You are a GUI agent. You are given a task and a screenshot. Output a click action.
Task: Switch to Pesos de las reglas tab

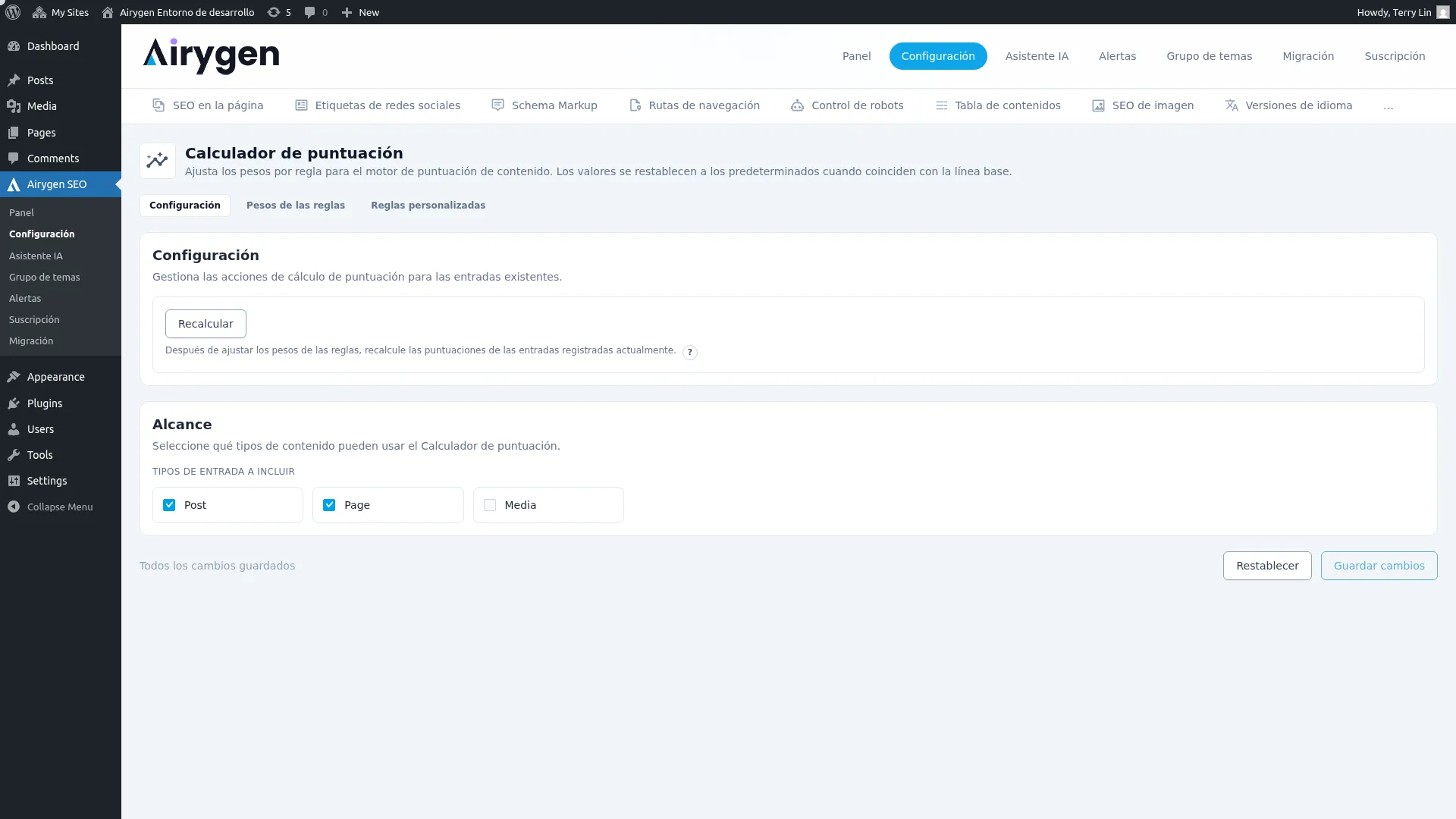point(296,206)
